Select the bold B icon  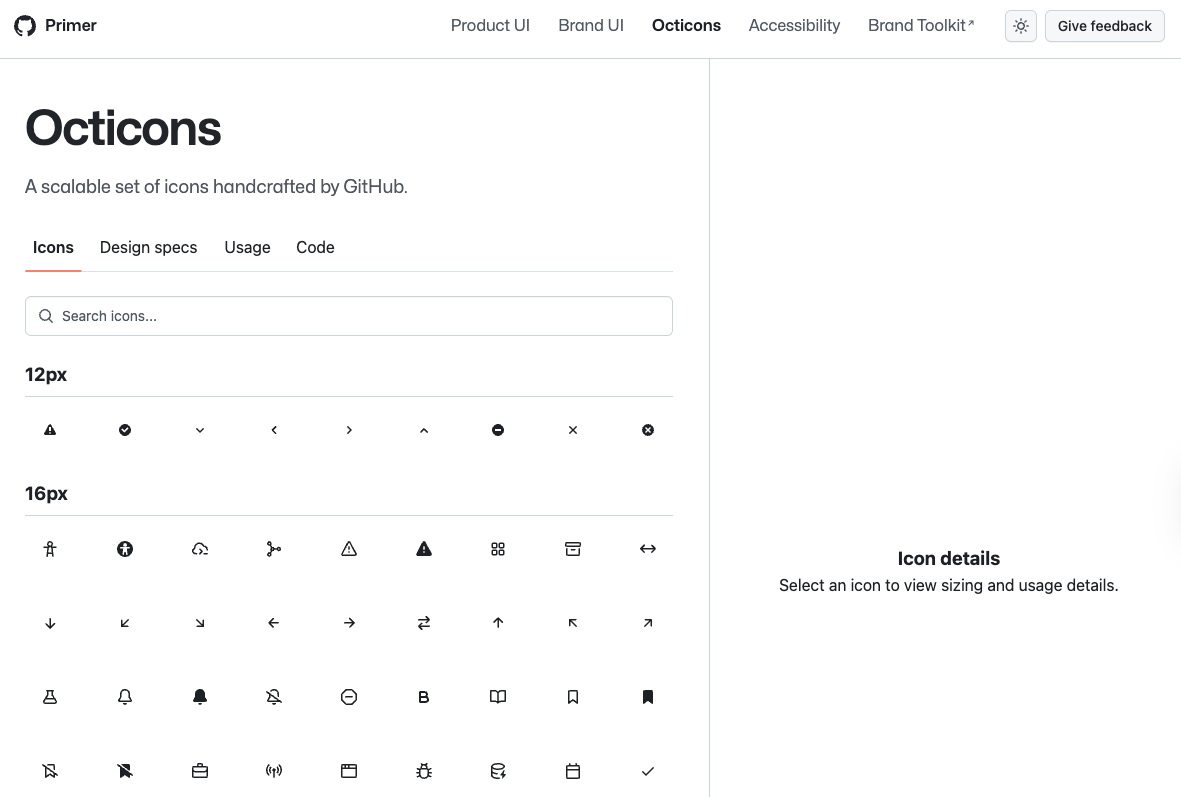(x=424, y=697)
